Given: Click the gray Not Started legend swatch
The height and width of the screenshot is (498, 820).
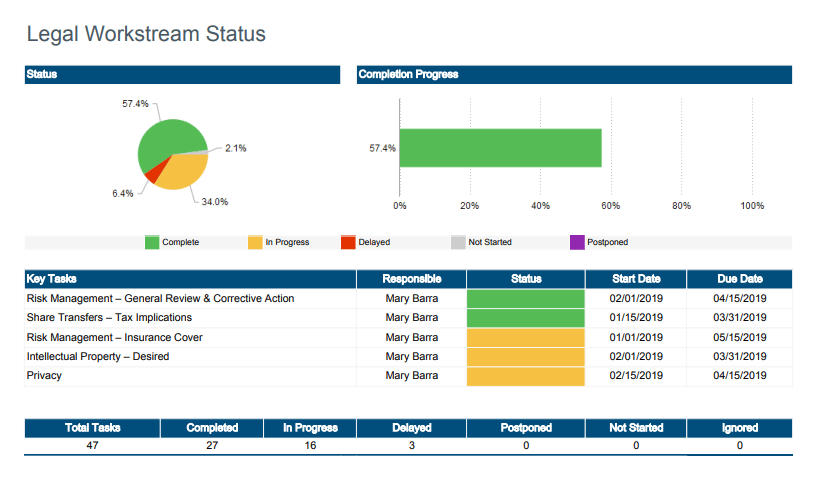Looking at the screenshot, I should pyautogui.click(x=458, y=242).
